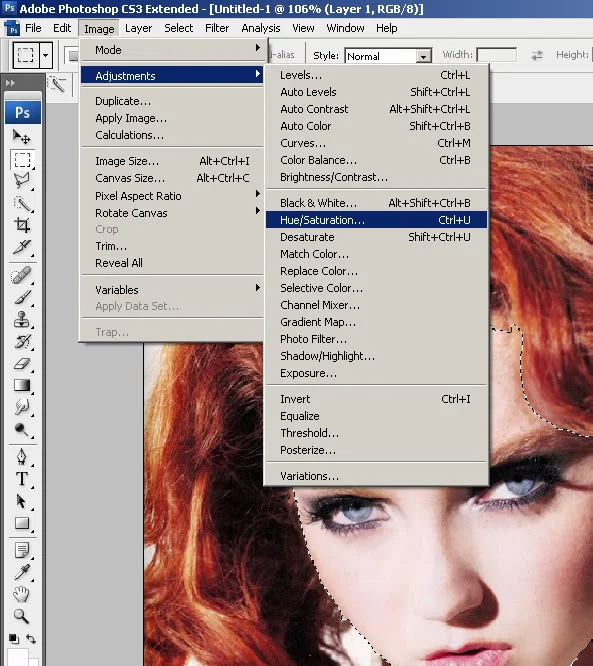The image size is (593, 666).
Task: Click the Ps logo atop toolbox
Action: tap(23, 113)
